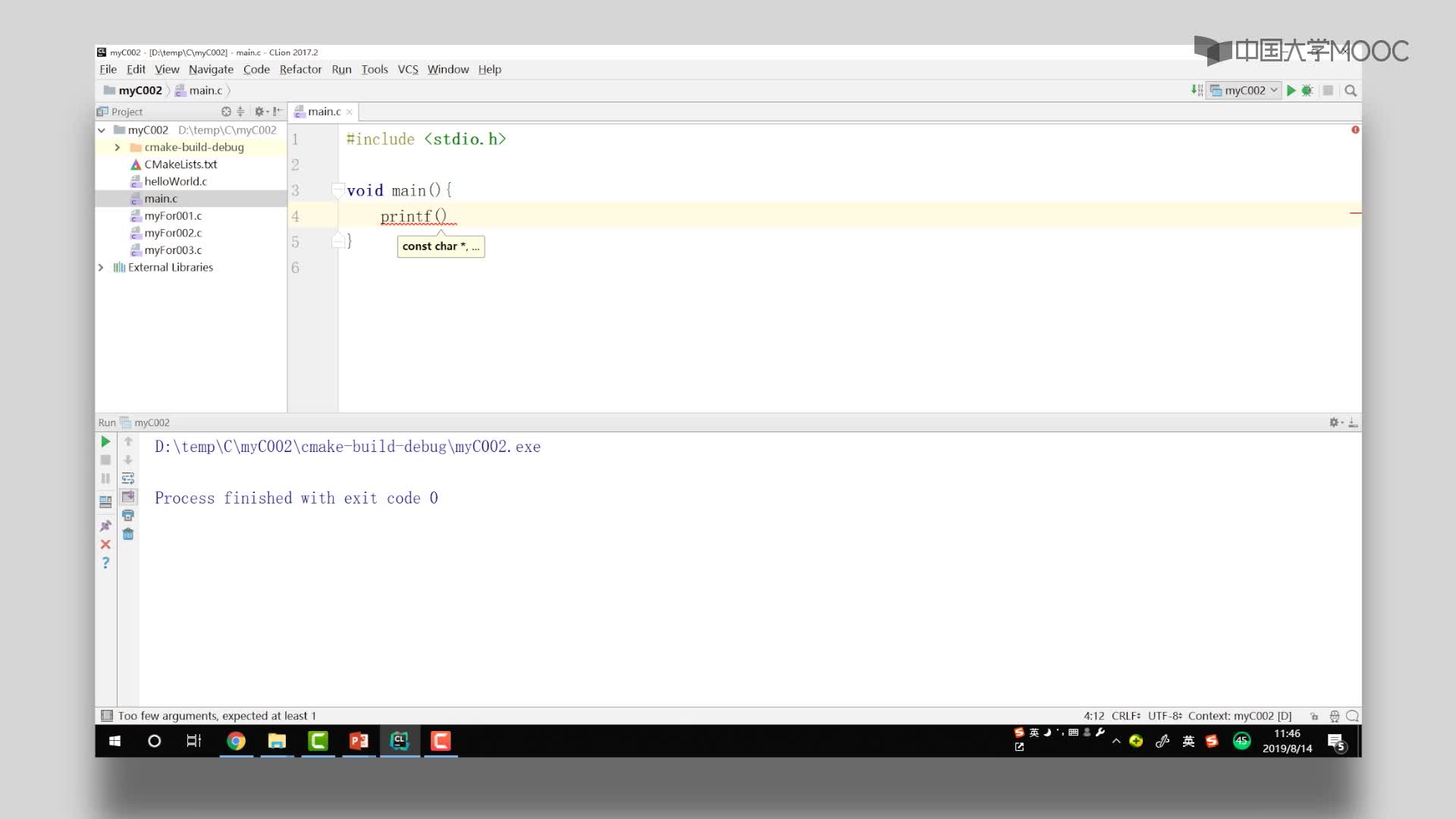This screenshot has width=1456, height=819.
Task: Click Scroll from Source in Project panel
Action: coord(226,111)
